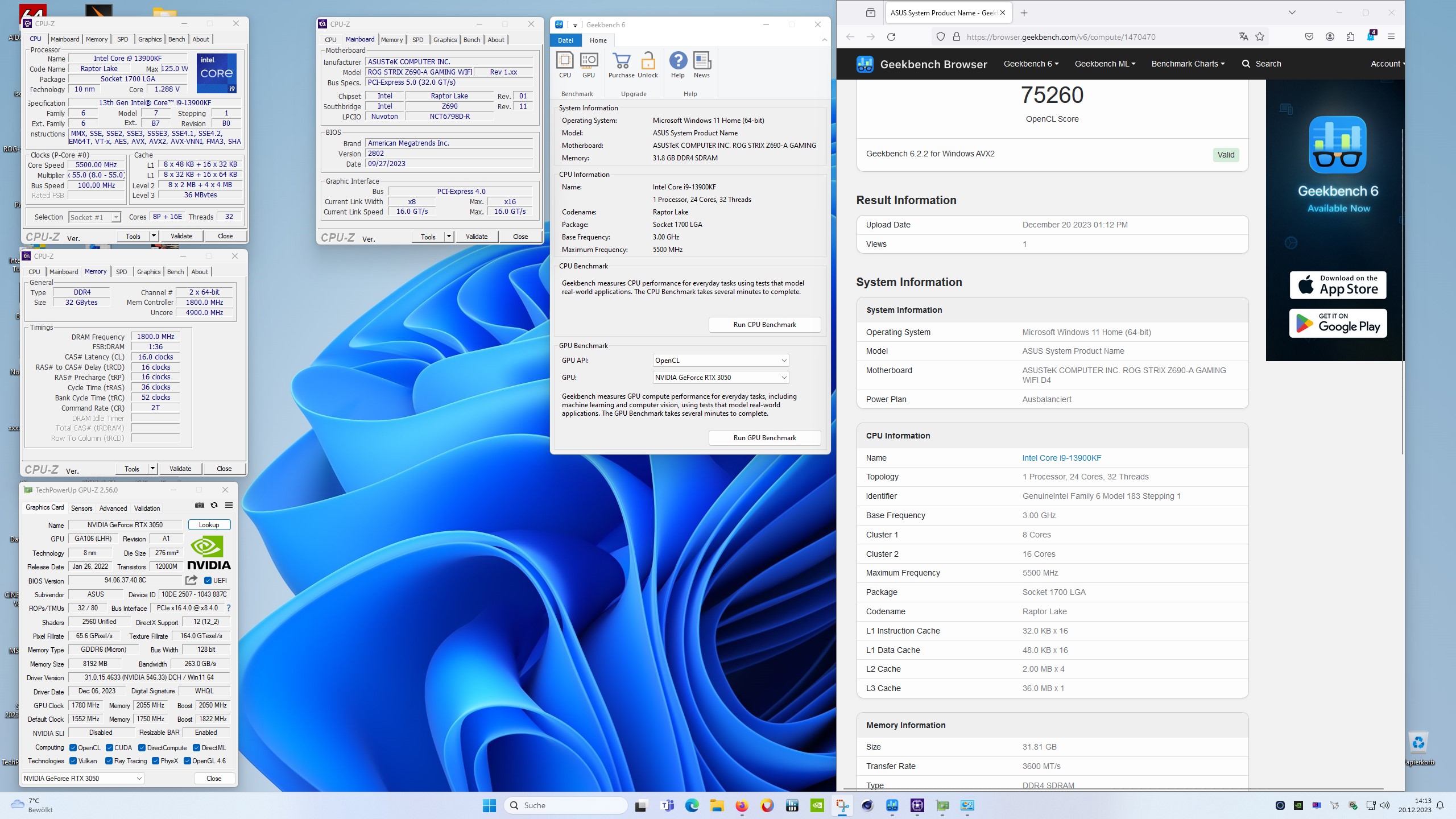Click Validate in CPU-Z CPU window
The image size is (1456, 819).
181,236
